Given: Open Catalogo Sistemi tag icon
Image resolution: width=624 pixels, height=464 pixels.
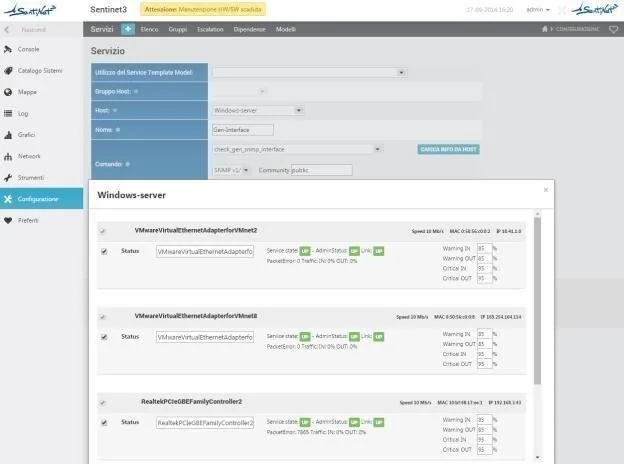Looking at the screenshot, I should click(x=8, y=71).
